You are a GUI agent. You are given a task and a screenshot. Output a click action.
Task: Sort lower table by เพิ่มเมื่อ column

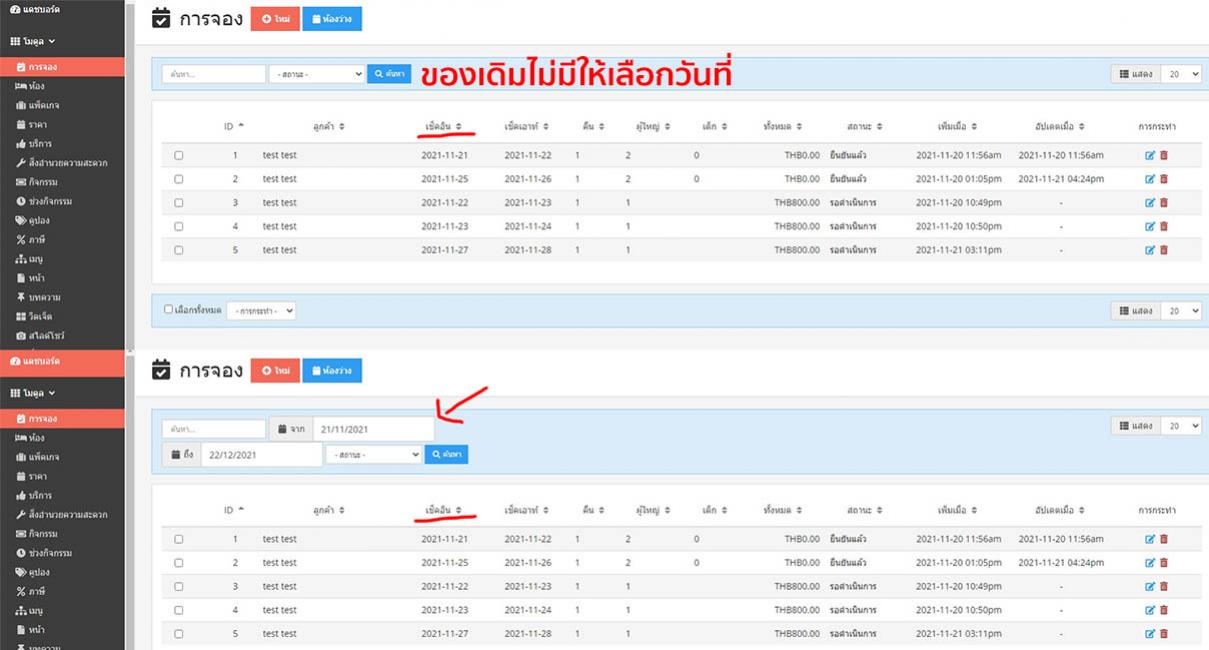coord(958,510)
